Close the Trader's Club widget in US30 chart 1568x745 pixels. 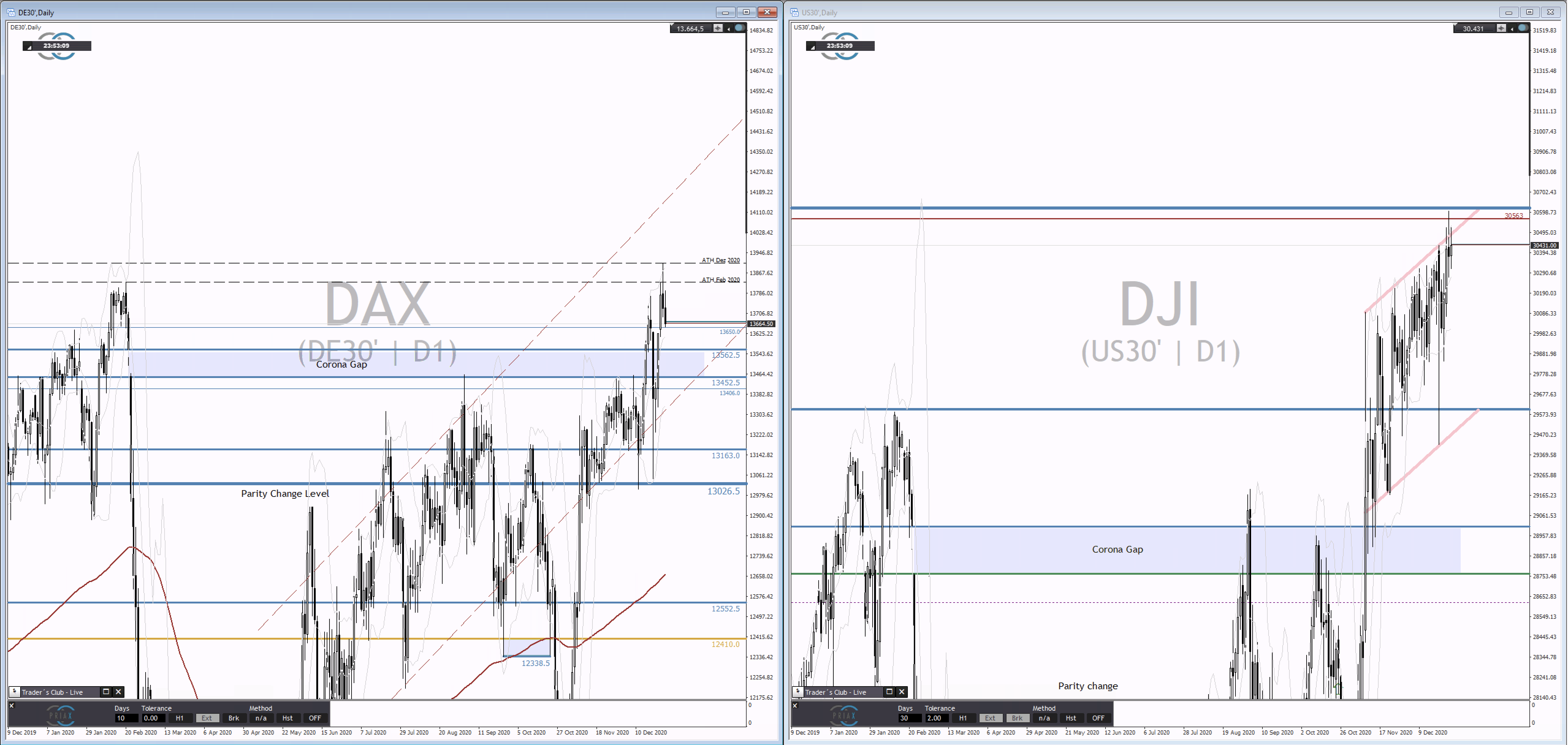[x=902, y=692]
